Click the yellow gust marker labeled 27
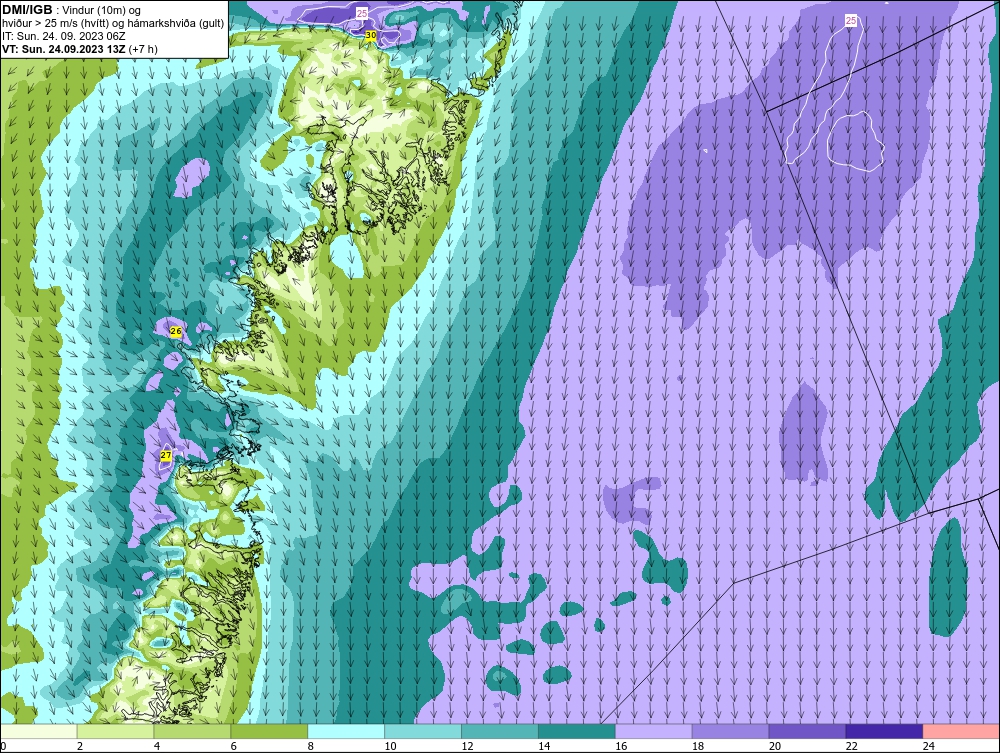 (166, 455)
